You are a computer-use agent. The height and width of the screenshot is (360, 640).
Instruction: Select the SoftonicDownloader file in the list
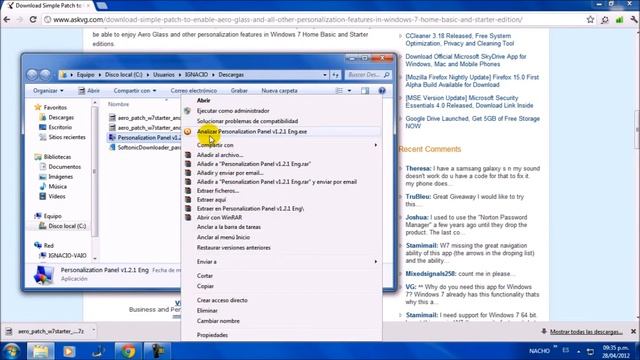[x=145, y=147]
